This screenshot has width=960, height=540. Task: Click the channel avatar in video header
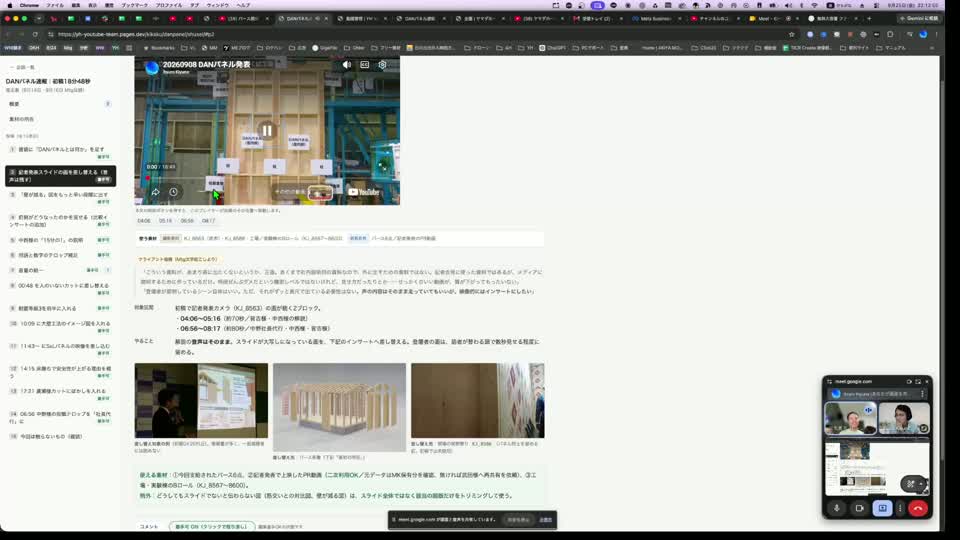click(x=151, y=67)
